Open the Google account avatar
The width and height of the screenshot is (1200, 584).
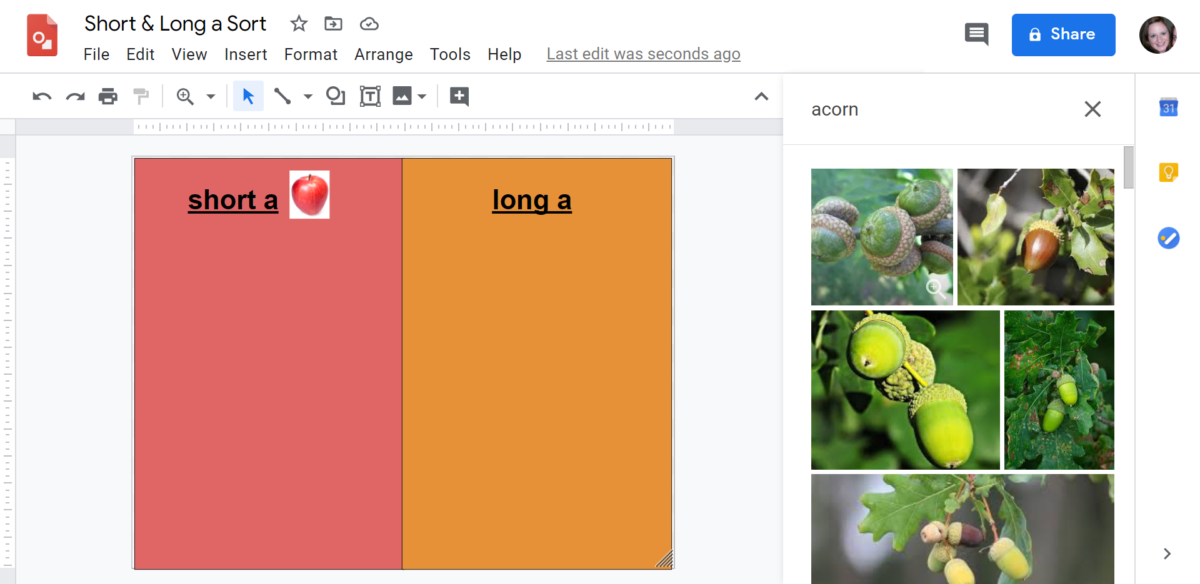click(1158, 34)
